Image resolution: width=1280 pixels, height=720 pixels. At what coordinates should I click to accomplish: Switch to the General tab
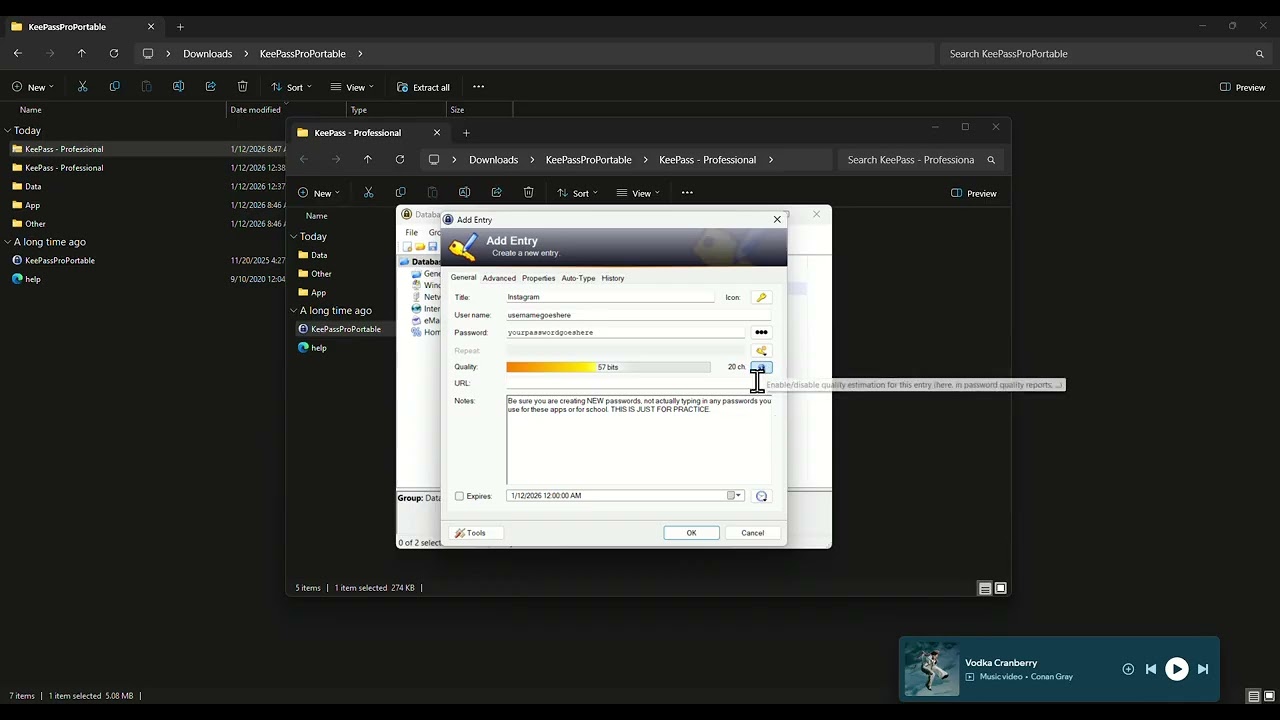[463, 278]
